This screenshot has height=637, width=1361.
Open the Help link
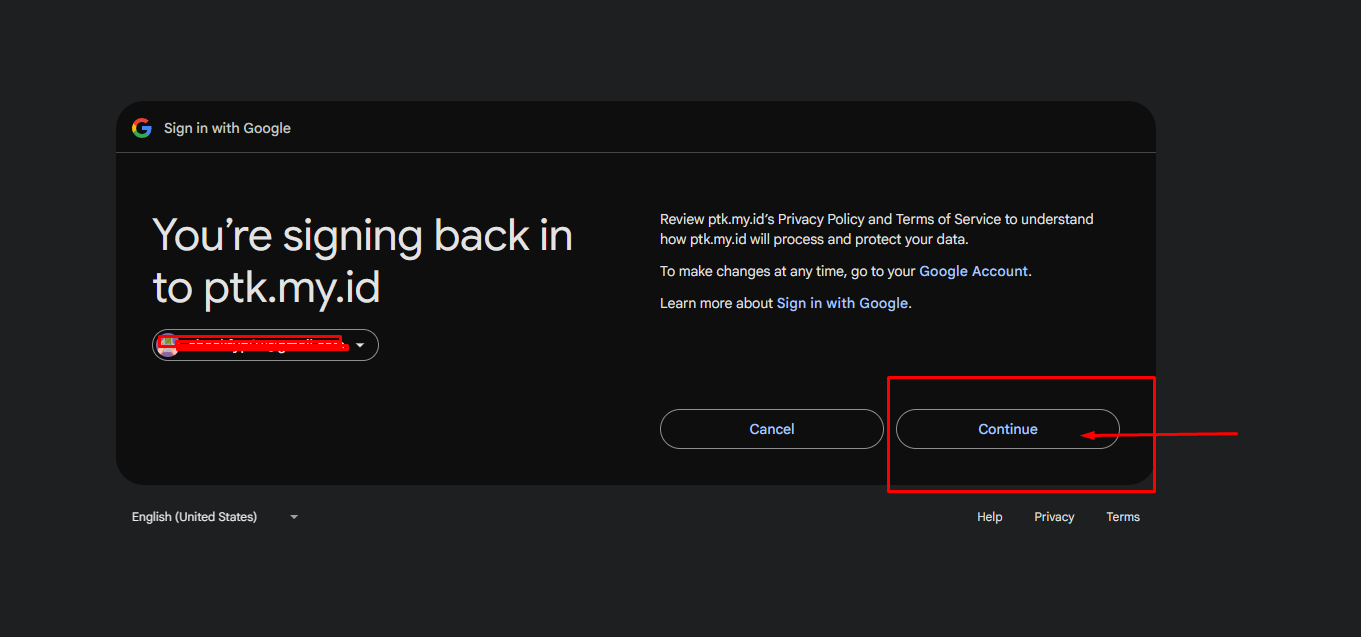point(990,517)
